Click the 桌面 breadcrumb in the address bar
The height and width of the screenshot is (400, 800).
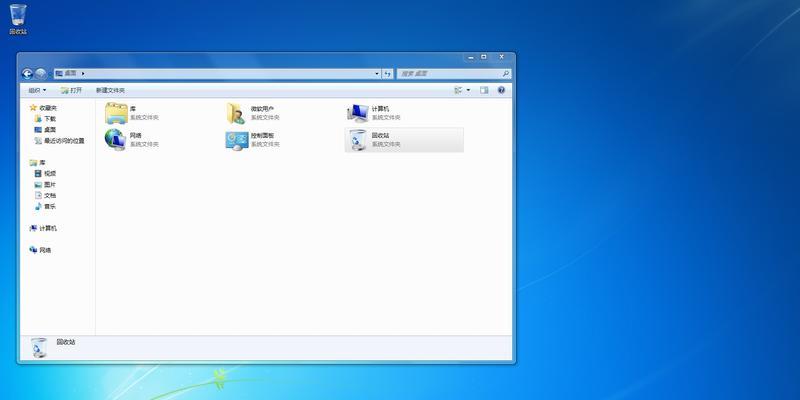[70, 73]
